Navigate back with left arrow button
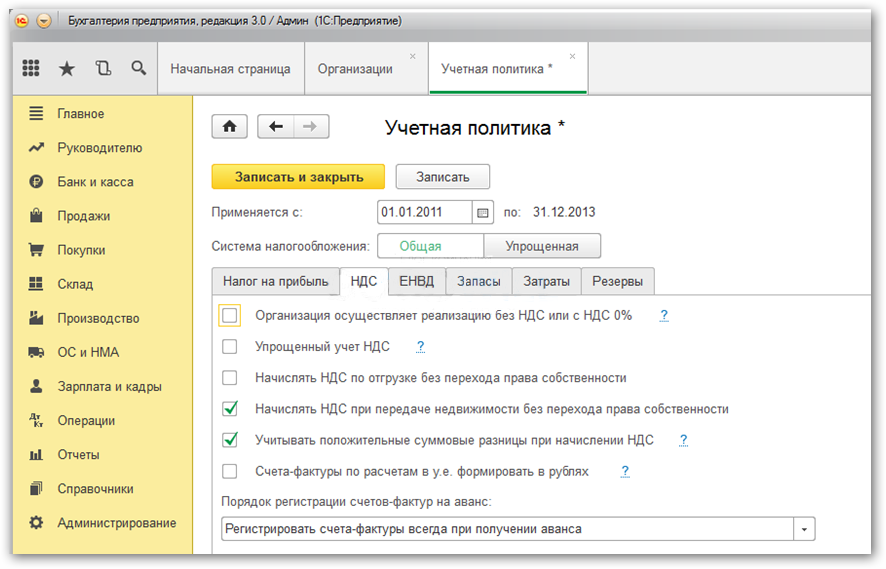 point(276,127)
